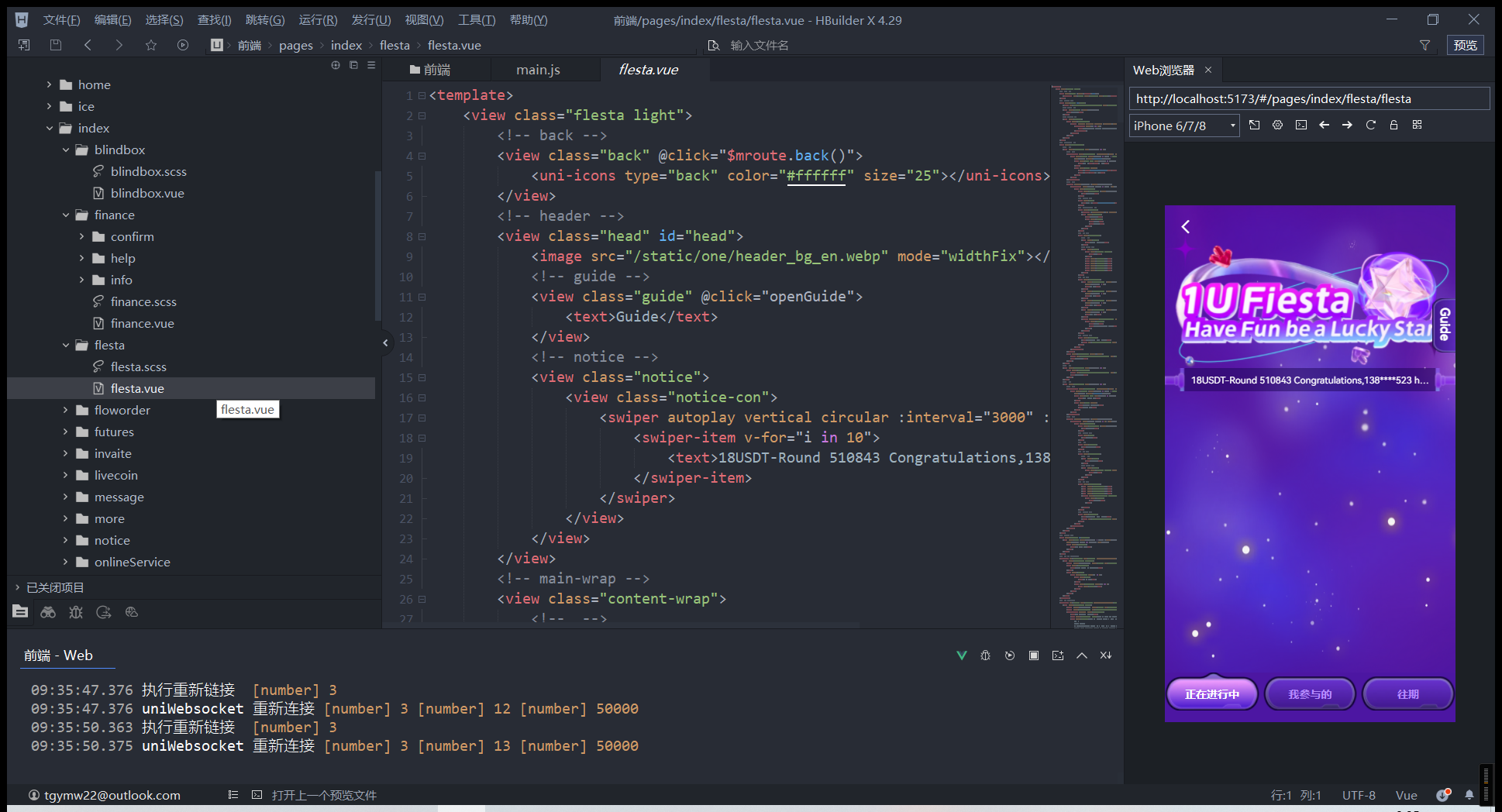
Task: Collapse the left project sidebar panel
Action: coord(385,342)
